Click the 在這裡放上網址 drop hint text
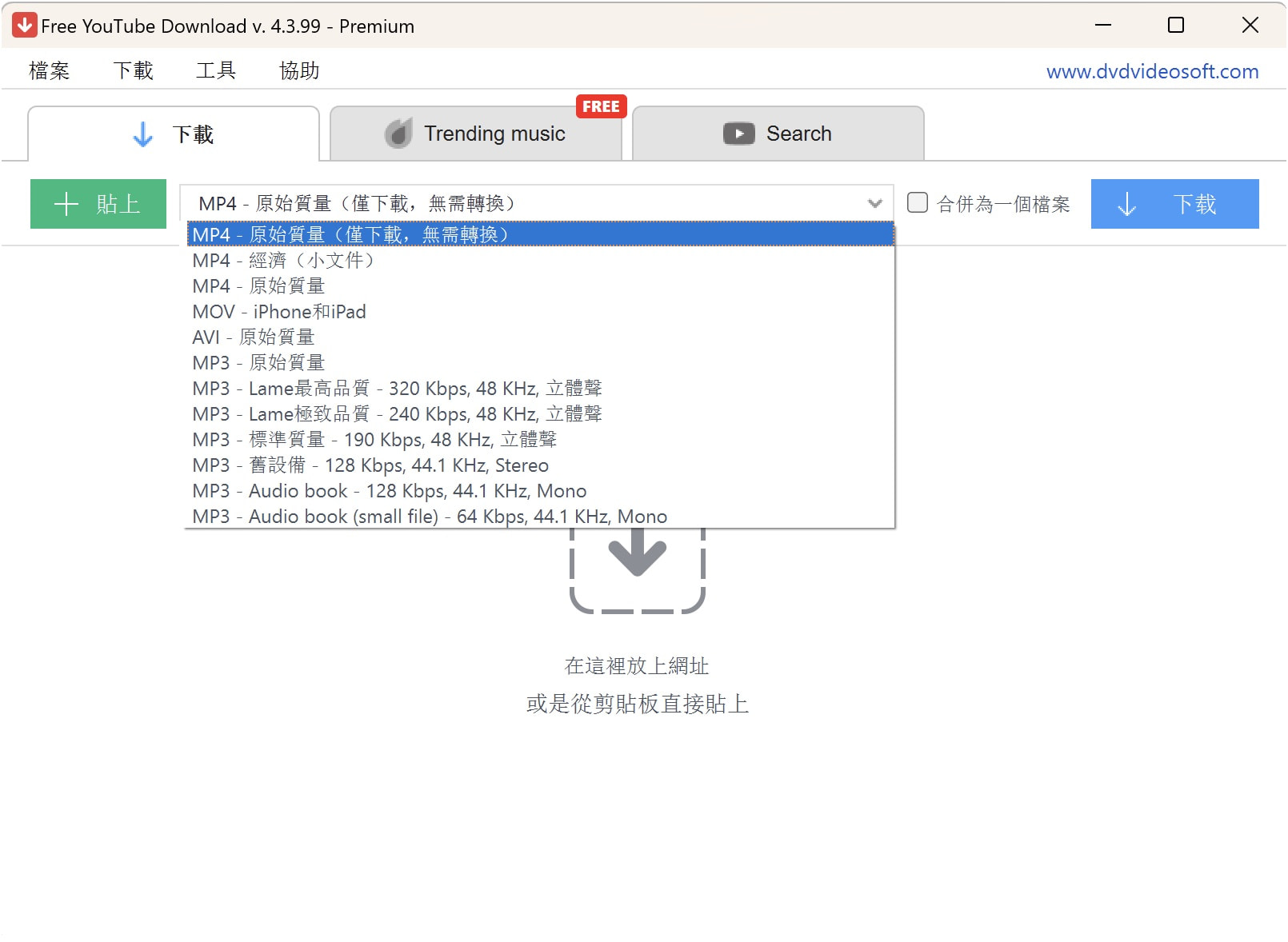 point(637,665)
